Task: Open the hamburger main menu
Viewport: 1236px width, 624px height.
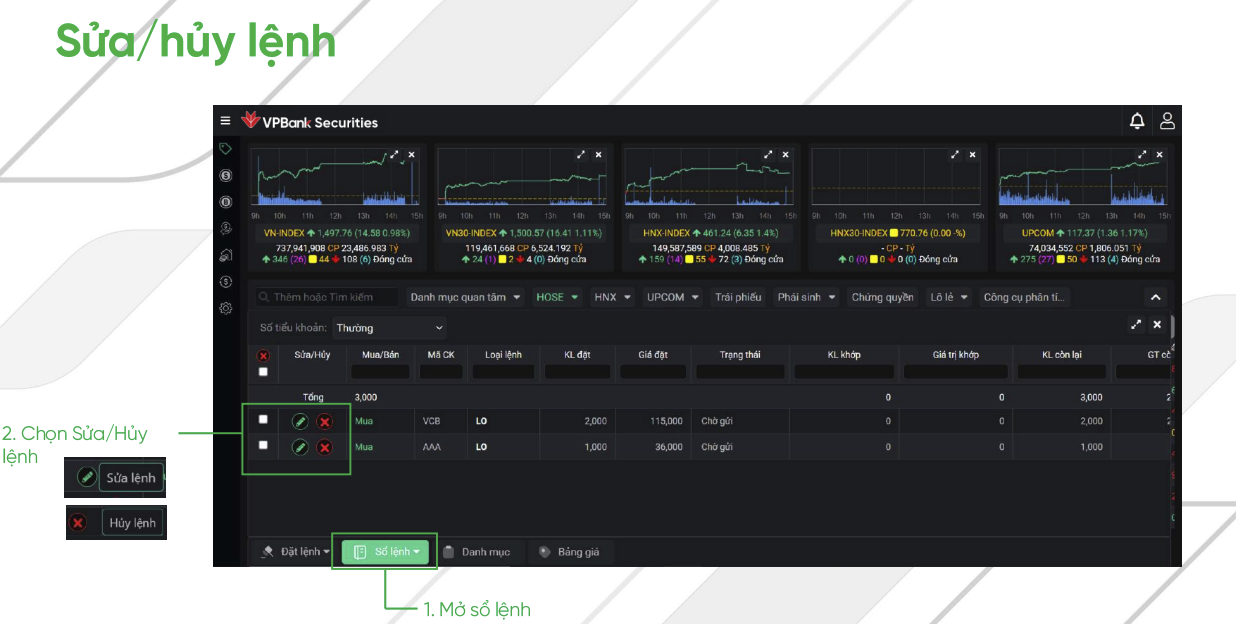Action: click(x=225, y=121)
